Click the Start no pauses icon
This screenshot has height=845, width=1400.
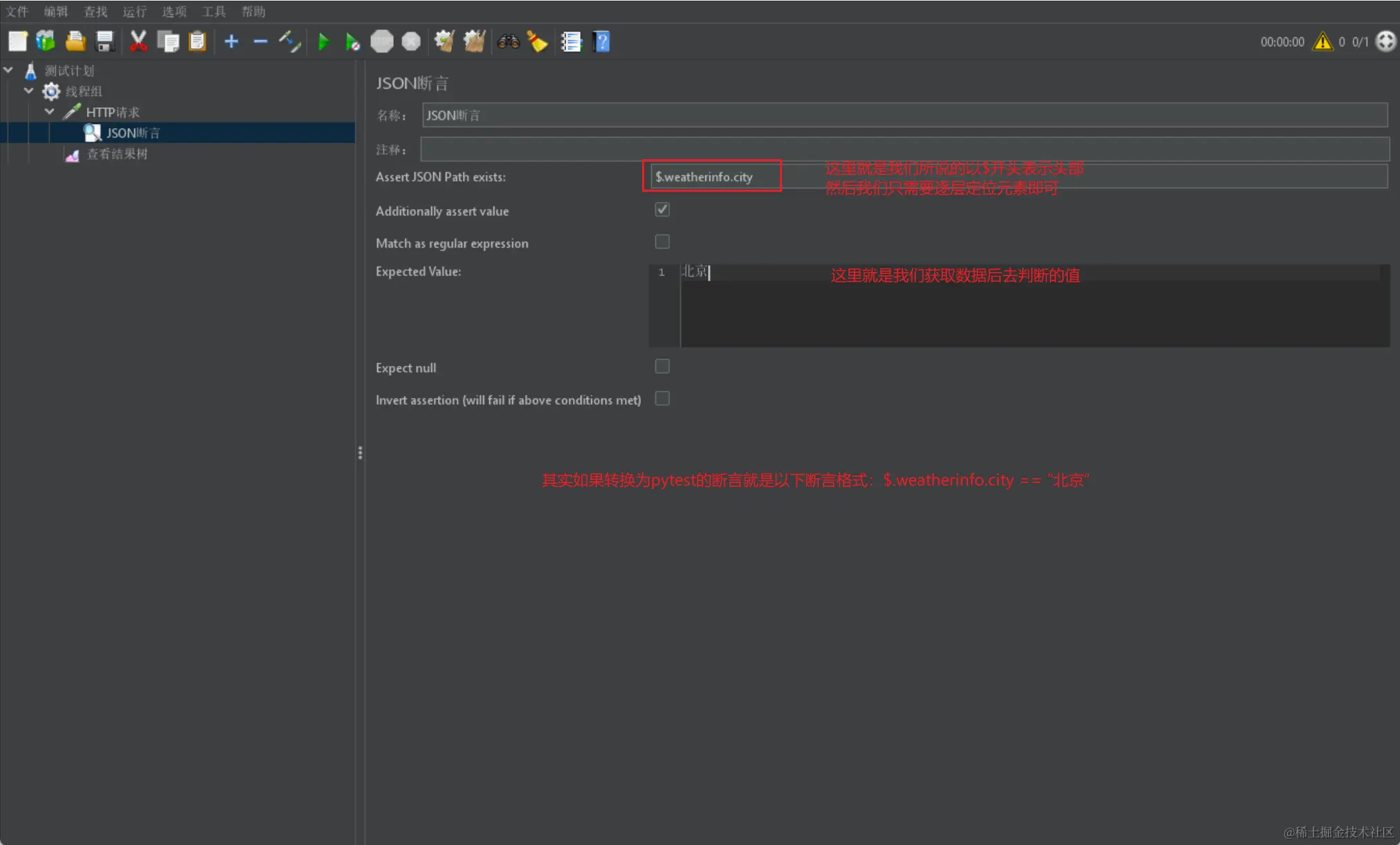(x=352, y=42)
